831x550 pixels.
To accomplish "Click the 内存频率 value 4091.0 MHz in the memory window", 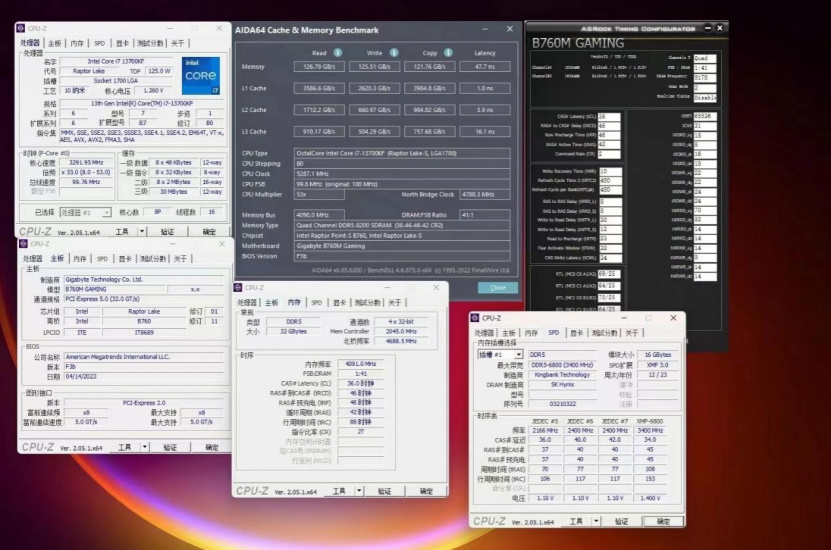I will [x=360, y=363].
